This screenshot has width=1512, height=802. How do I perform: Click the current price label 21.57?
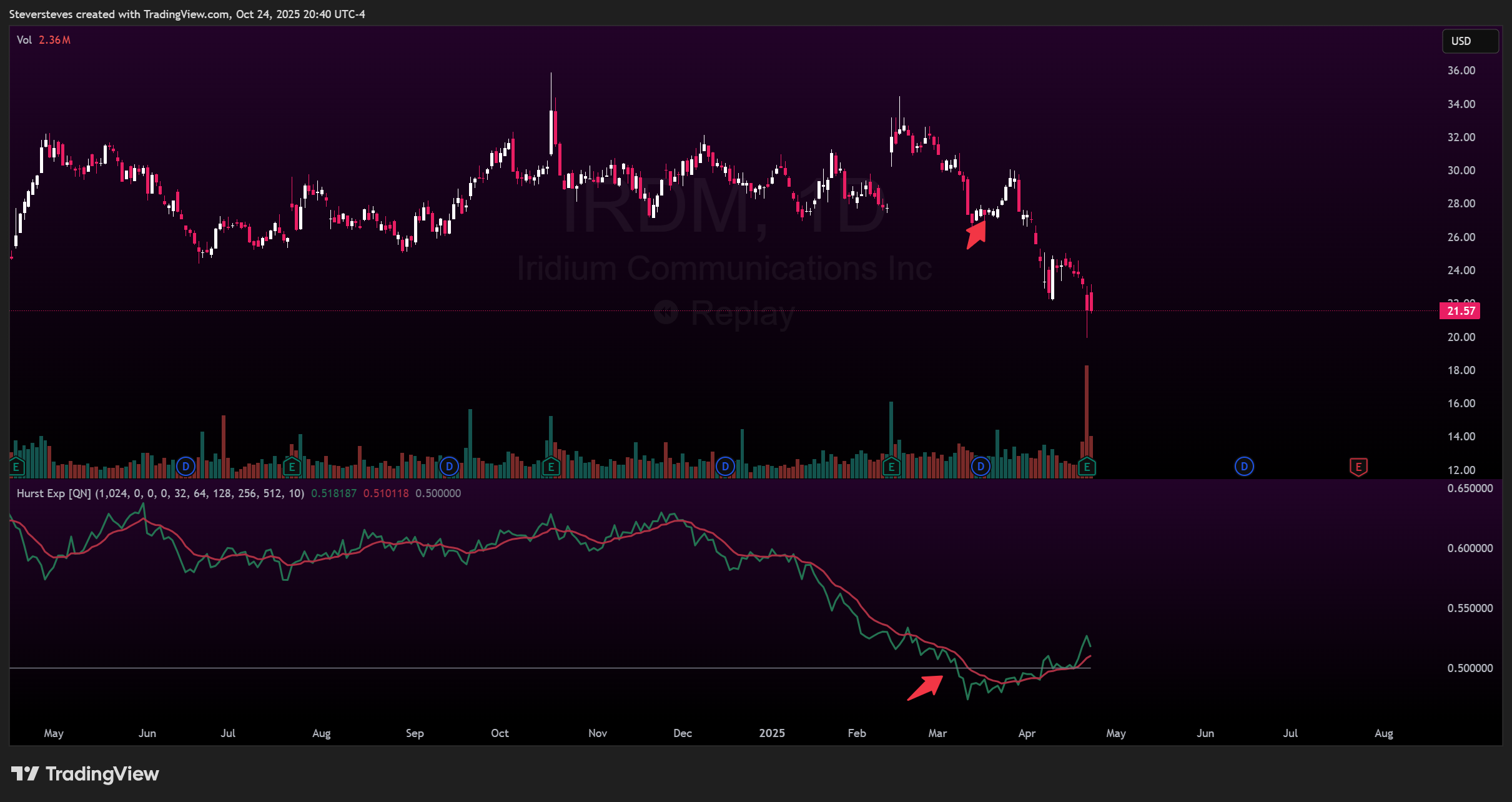[x=1460, y=311]
